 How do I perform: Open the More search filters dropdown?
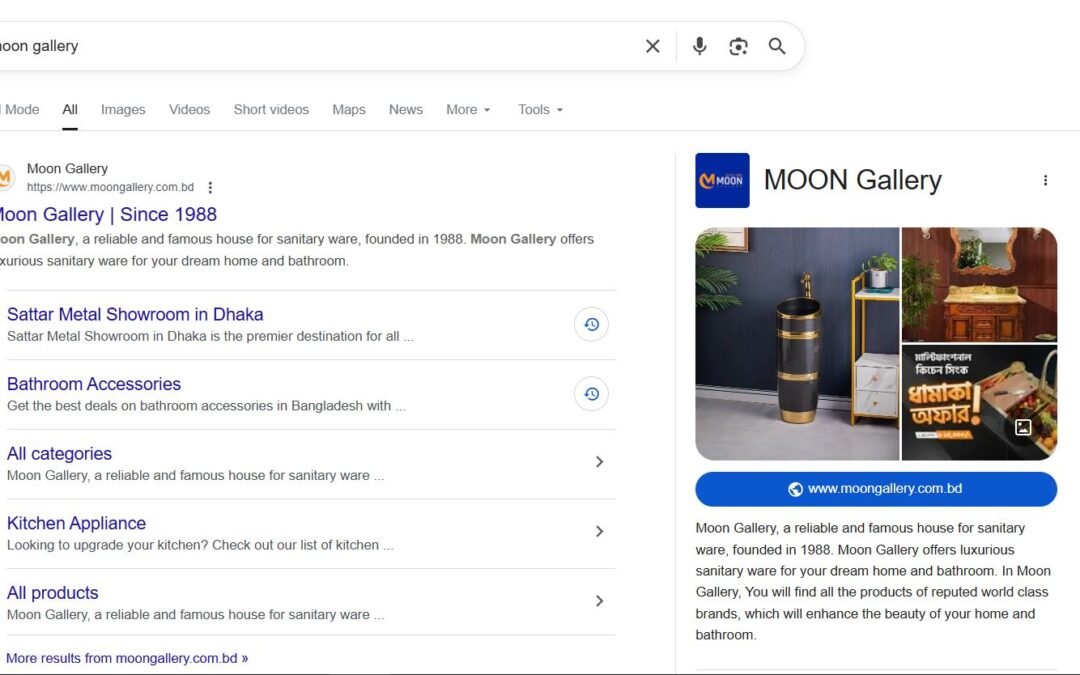tap(467, 109)
